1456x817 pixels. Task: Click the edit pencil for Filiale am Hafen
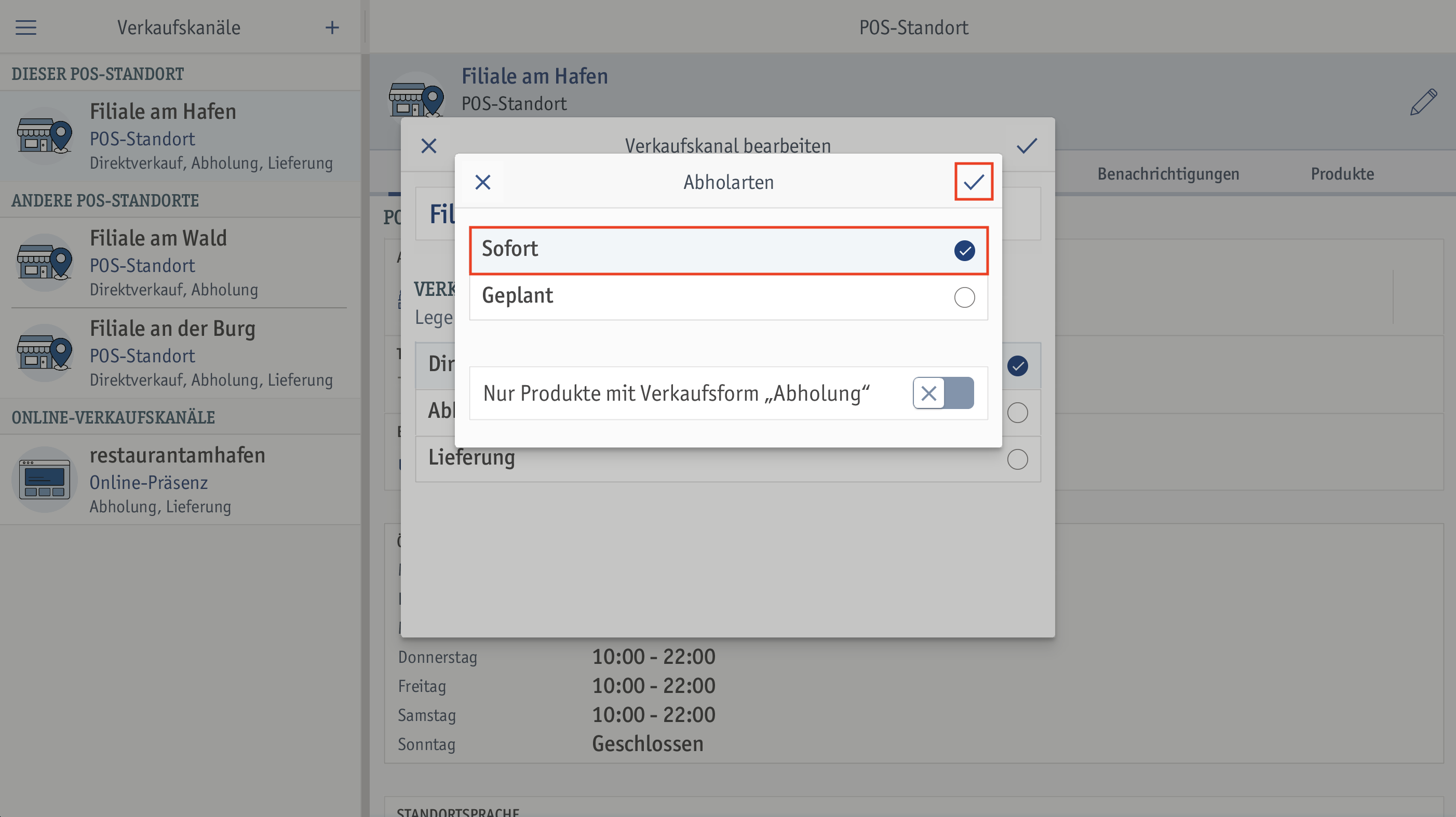1423,102
